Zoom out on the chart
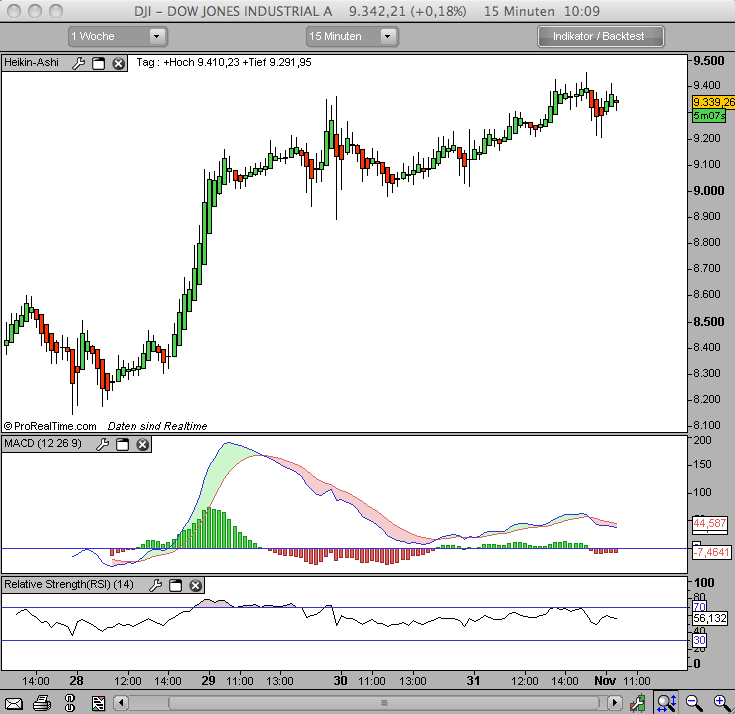This screenshot has width=735, height=714. (x=694, y=703)
